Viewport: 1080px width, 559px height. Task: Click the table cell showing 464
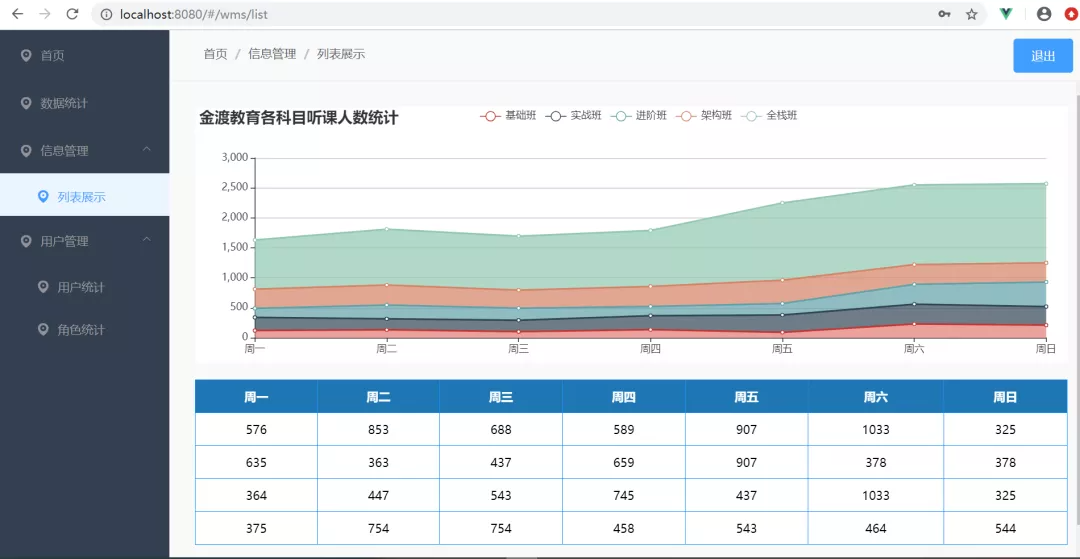click(x=875, y=529)
